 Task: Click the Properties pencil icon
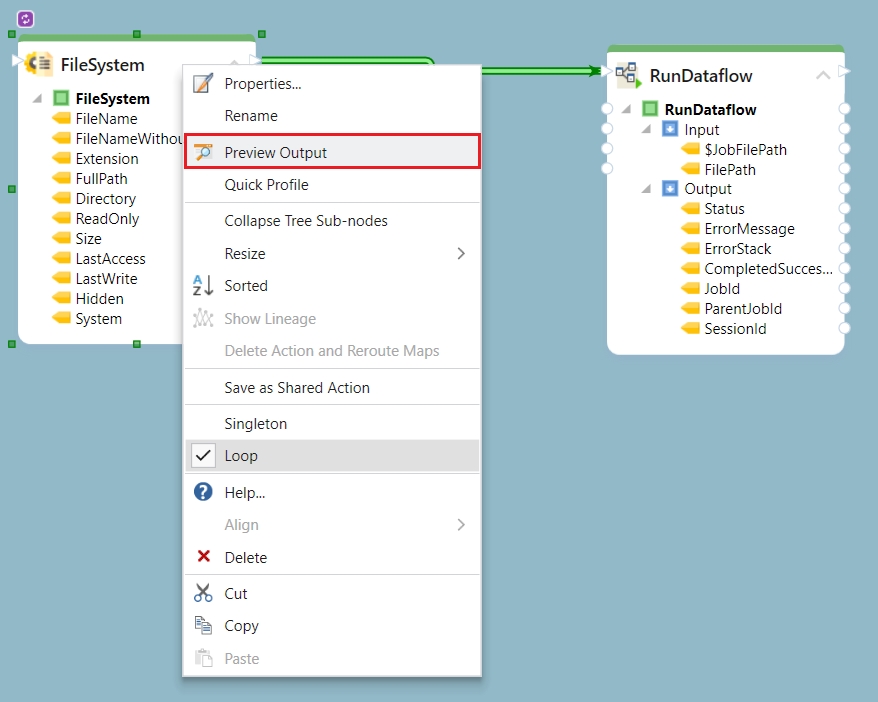(204, 84)
